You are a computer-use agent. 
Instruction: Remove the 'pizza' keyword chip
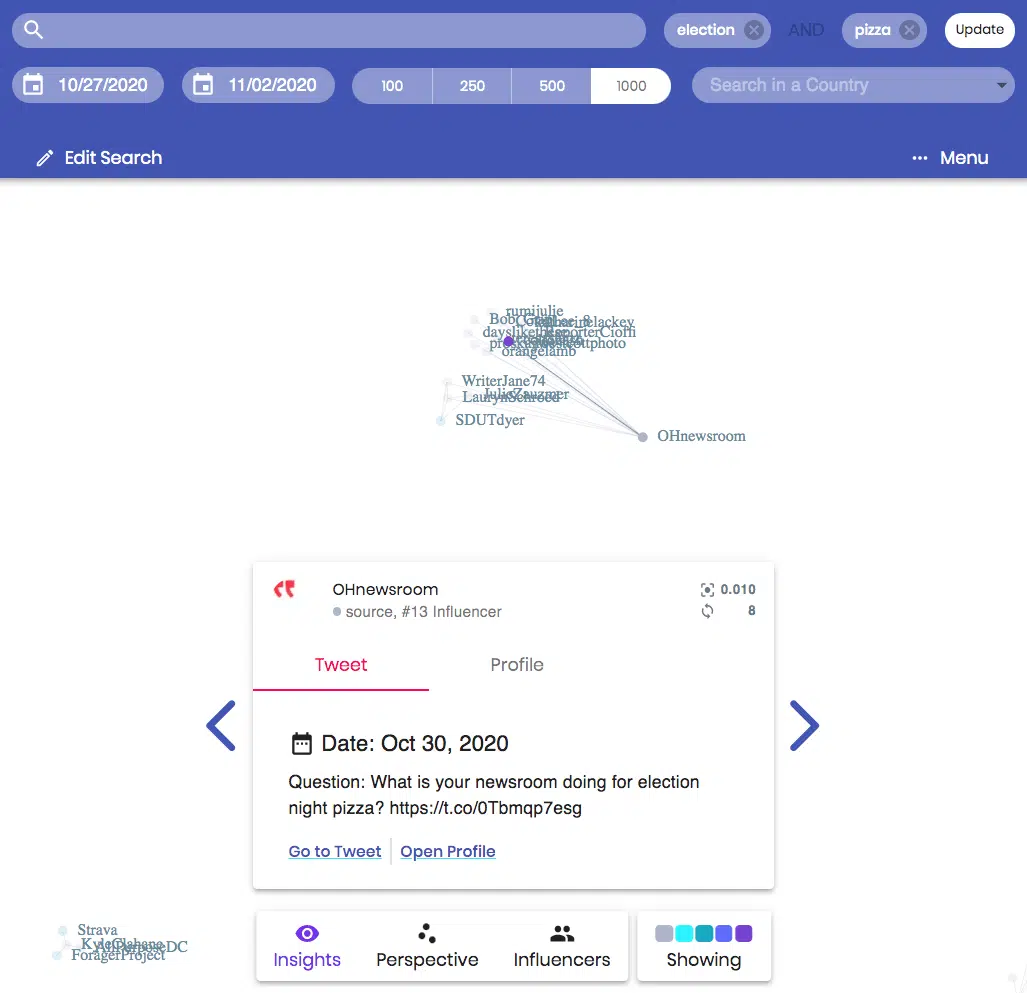tap(909, 30)
